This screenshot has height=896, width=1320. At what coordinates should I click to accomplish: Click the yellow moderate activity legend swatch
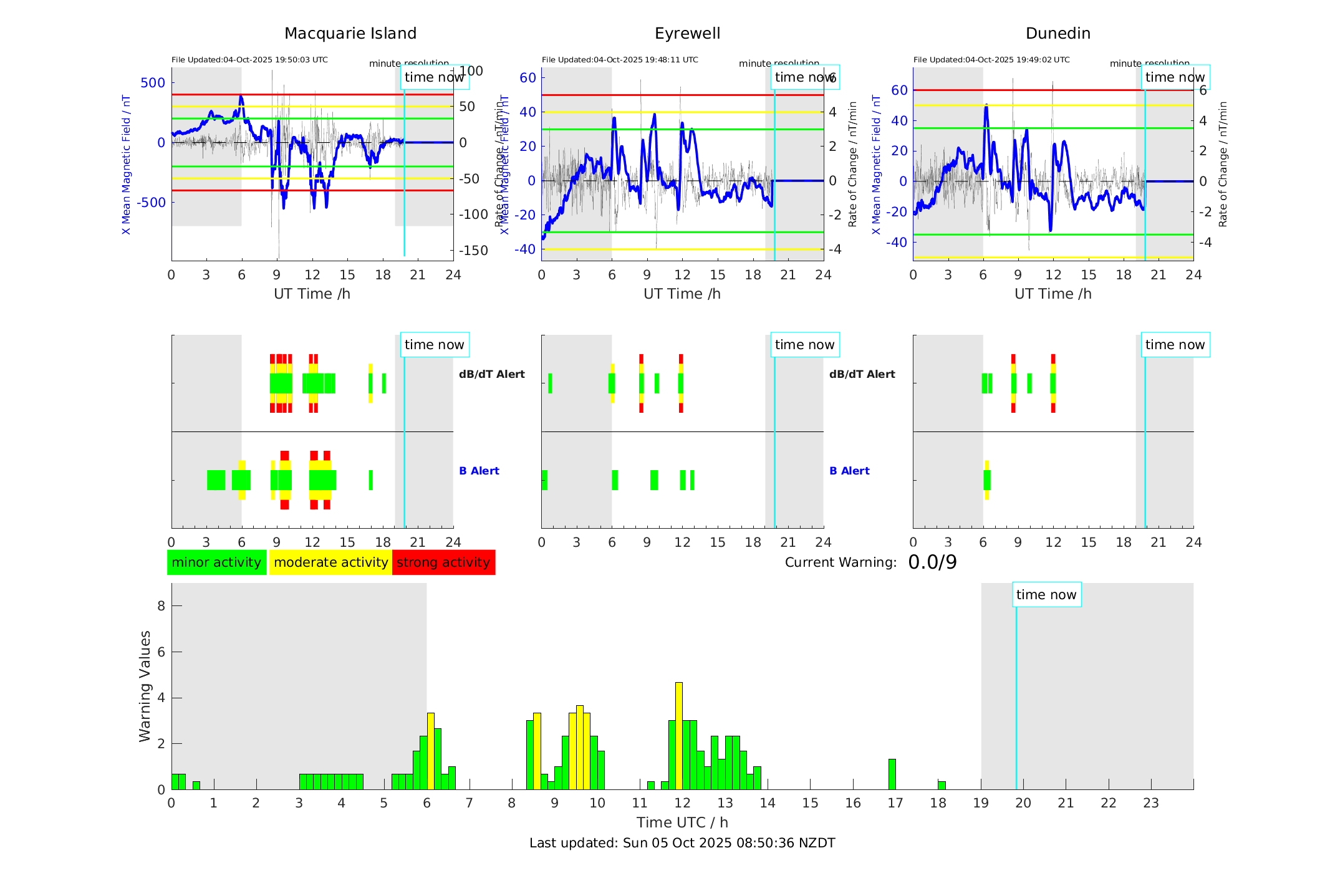click(330, 562)
